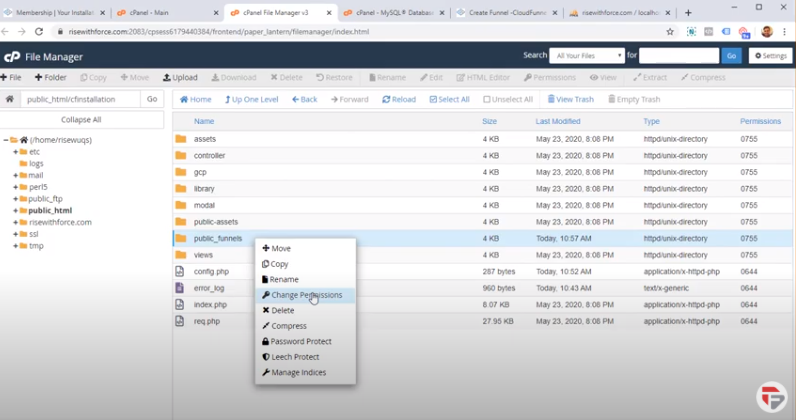The height and width of the screenshot is (420, 796).
Task: Expand the public_ftp tree folder
Action: pos(15,199)
